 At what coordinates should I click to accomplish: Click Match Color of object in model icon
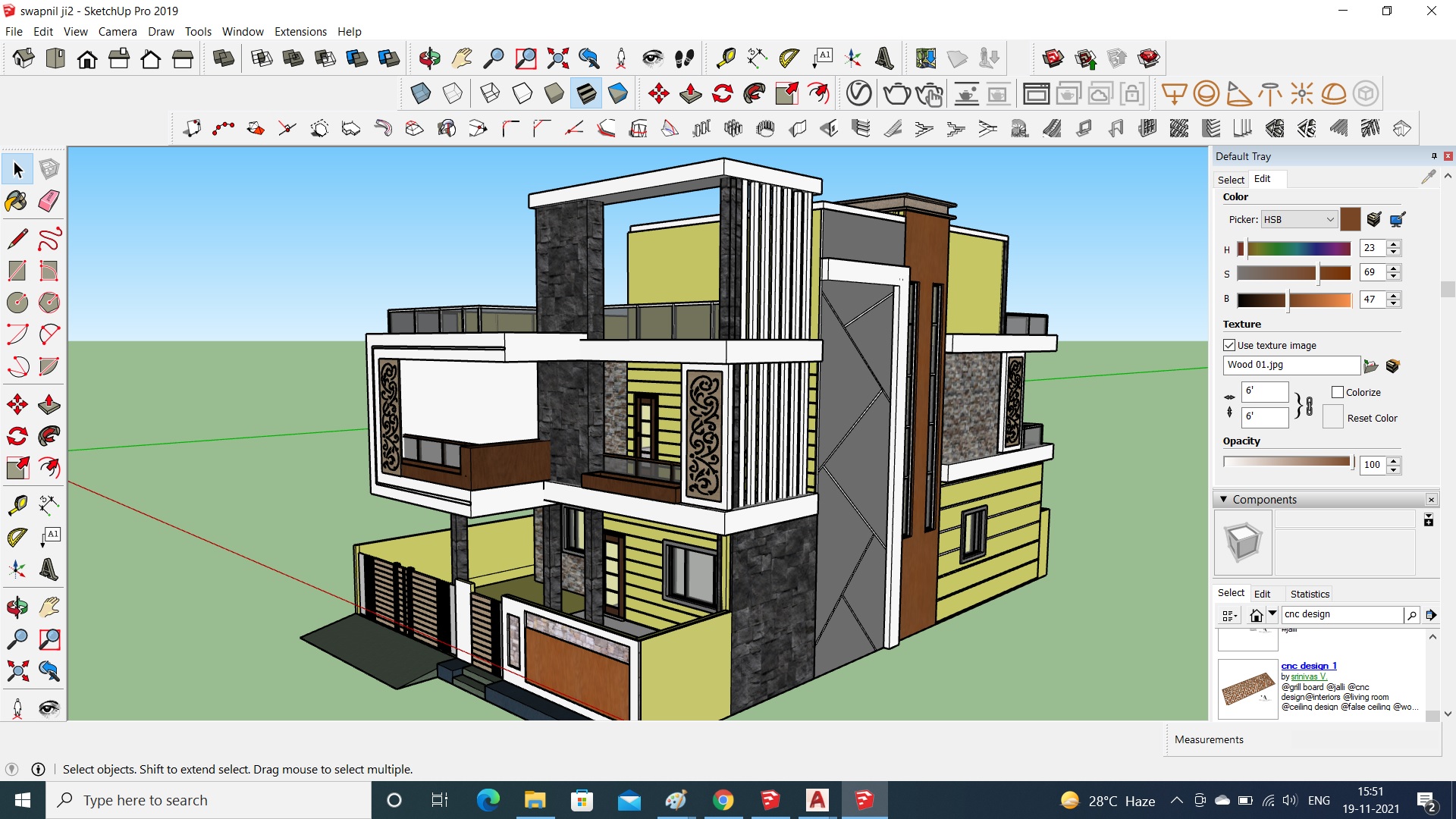(1374, 219)
